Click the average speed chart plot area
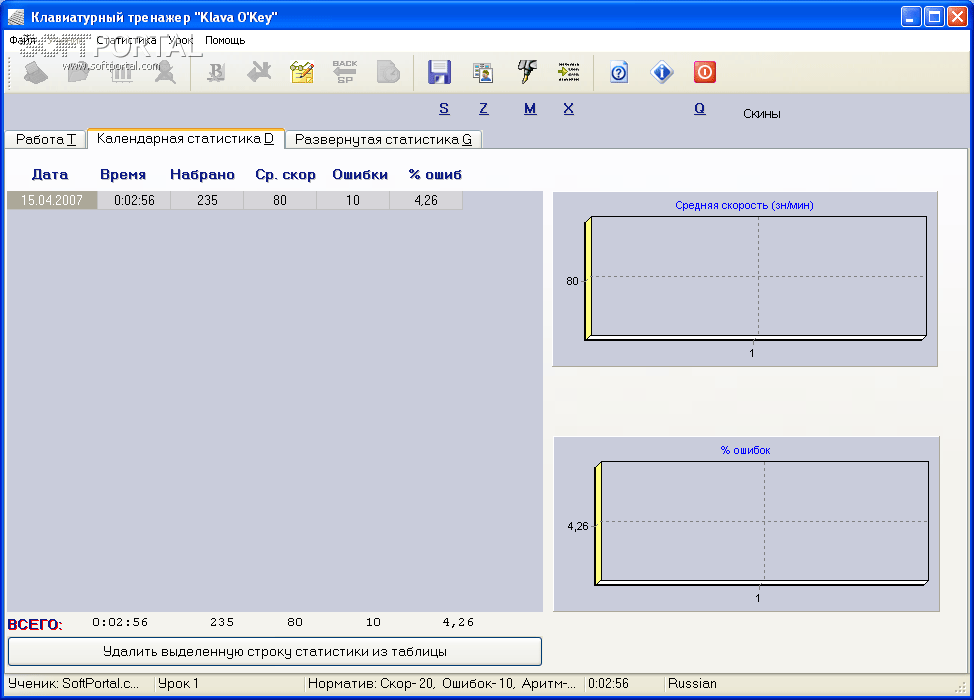The image size is (974, 700). [x=758, y=276]
